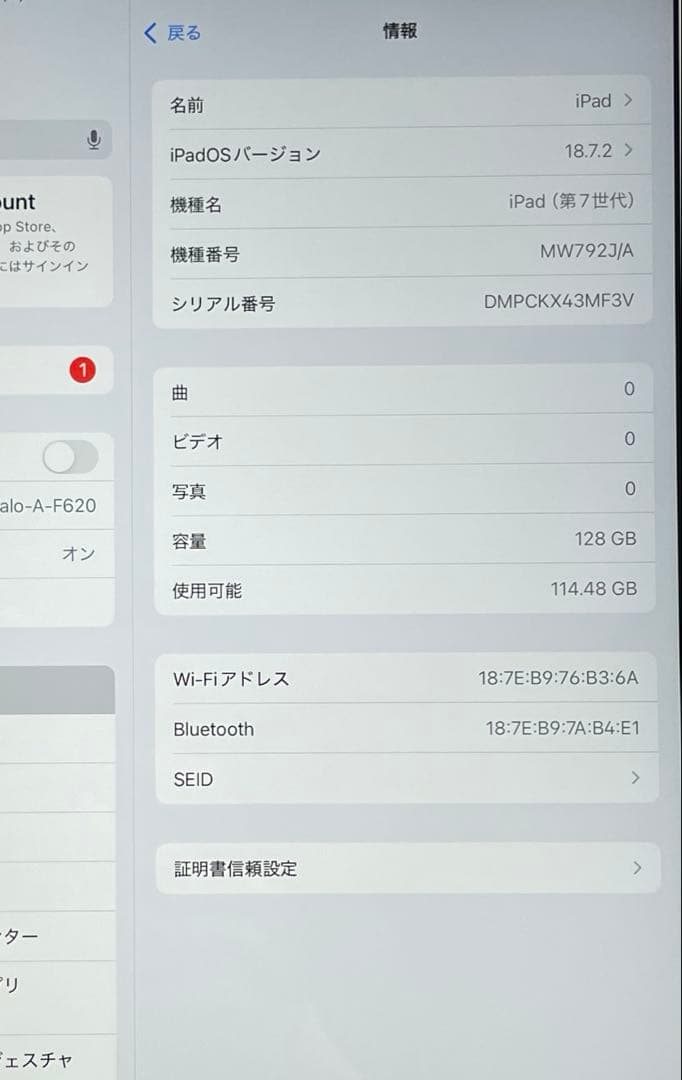
Task: Open the Wi-Fi network row ending alo-A-F620
Action: point(56,506)
